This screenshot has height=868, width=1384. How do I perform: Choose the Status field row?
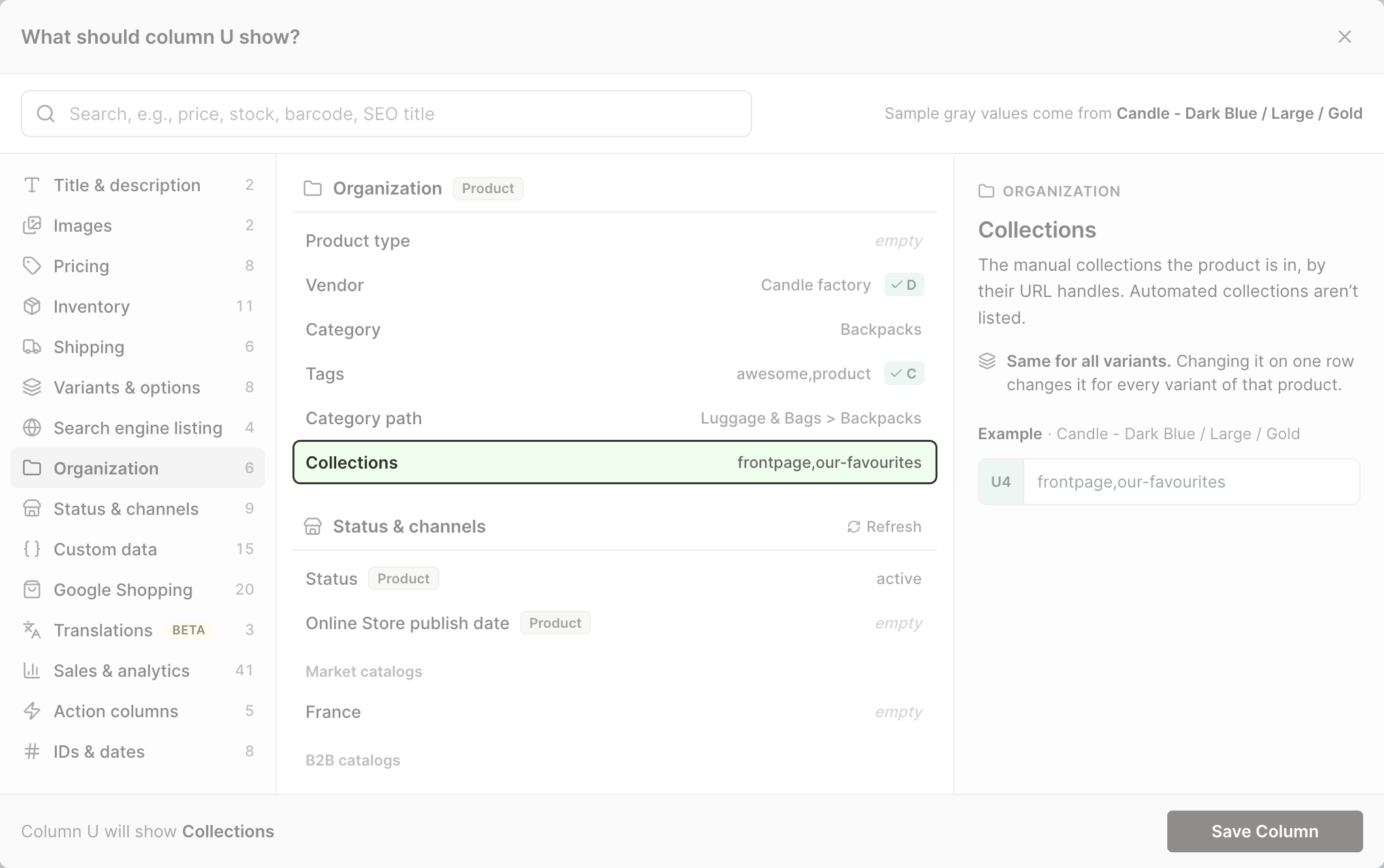614,579
